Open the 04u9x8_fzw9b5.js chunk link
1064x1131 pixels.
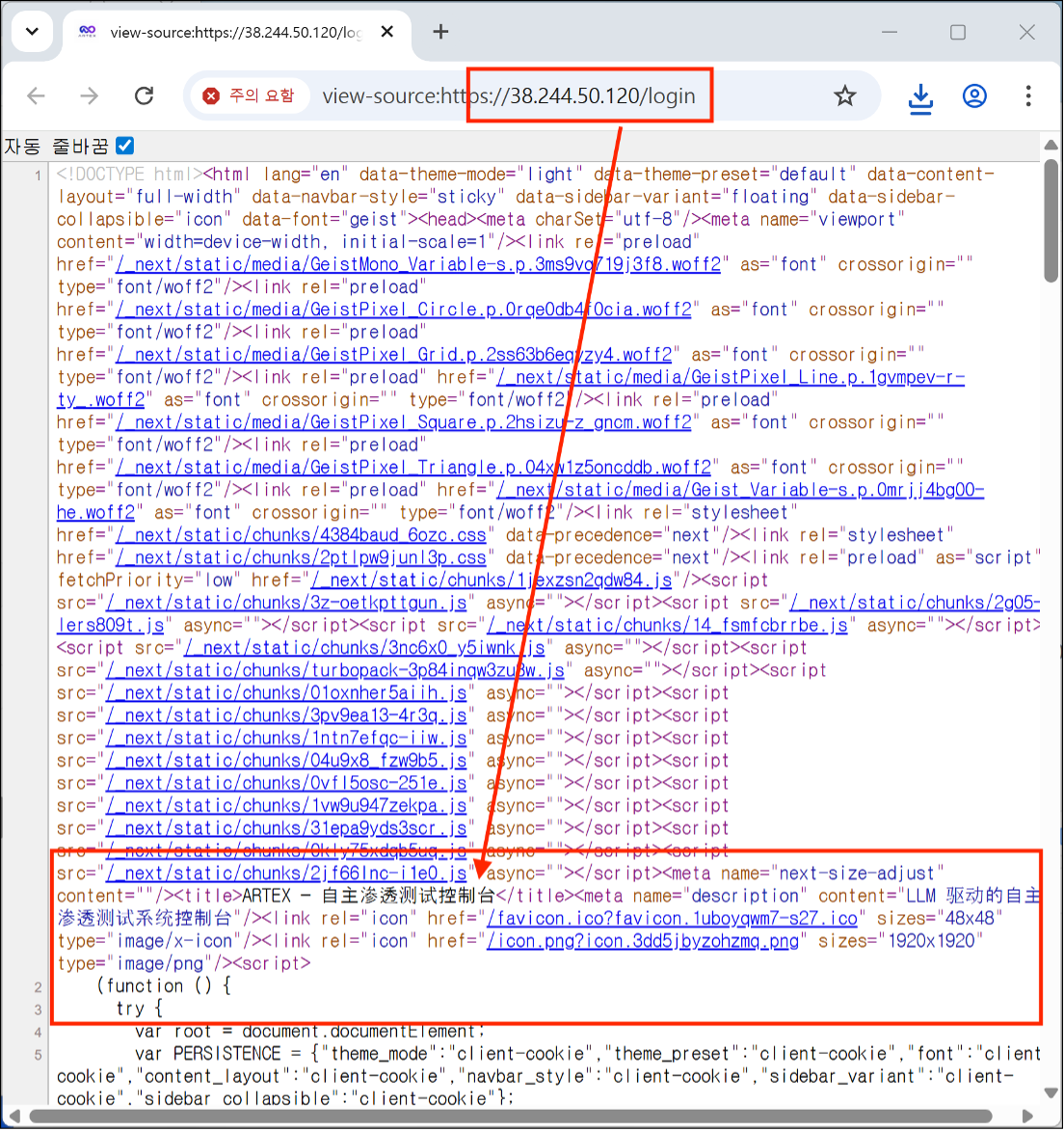(x=286, y=760)
